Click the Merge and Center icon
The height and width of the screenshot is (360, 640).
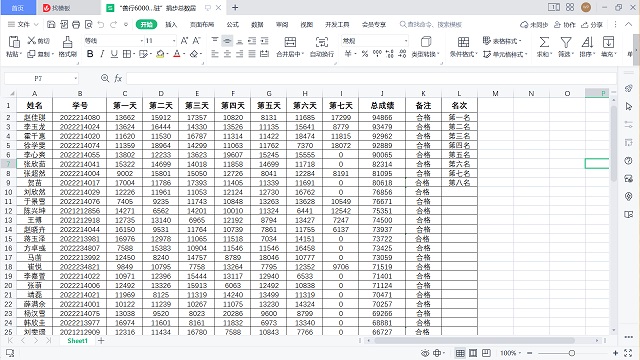pyautogui.click(x=290, y=42)
